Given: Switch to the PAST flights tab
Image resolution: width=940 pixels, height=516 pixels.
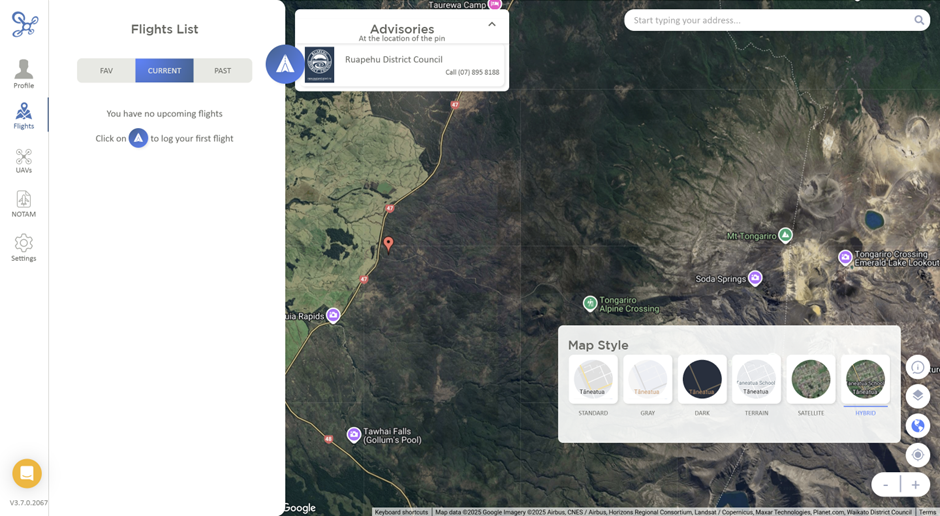Looking at the screenshot, I should tap(222, 71).
